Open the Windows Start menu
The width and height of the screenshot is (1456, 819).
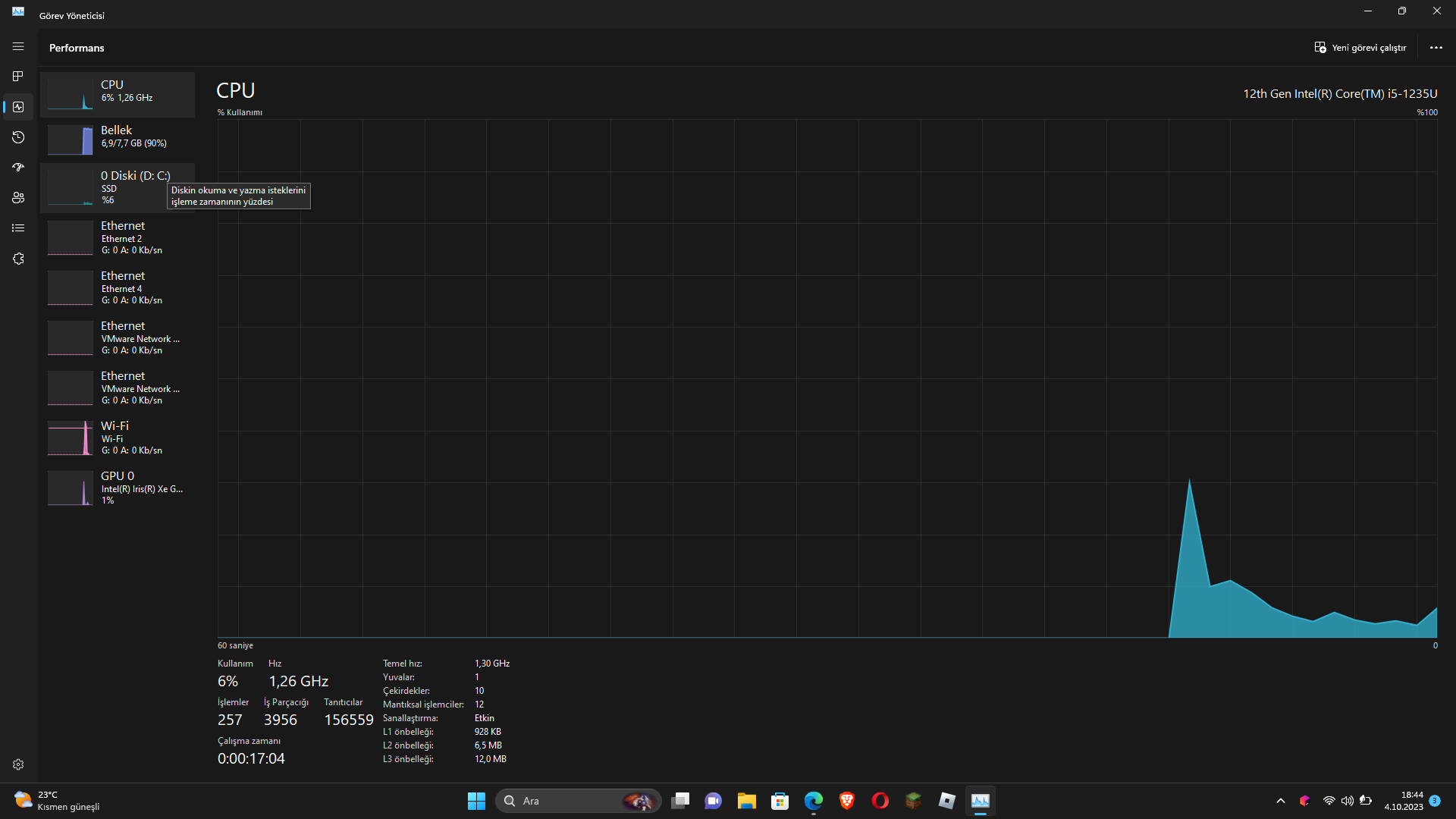(476, 801)
